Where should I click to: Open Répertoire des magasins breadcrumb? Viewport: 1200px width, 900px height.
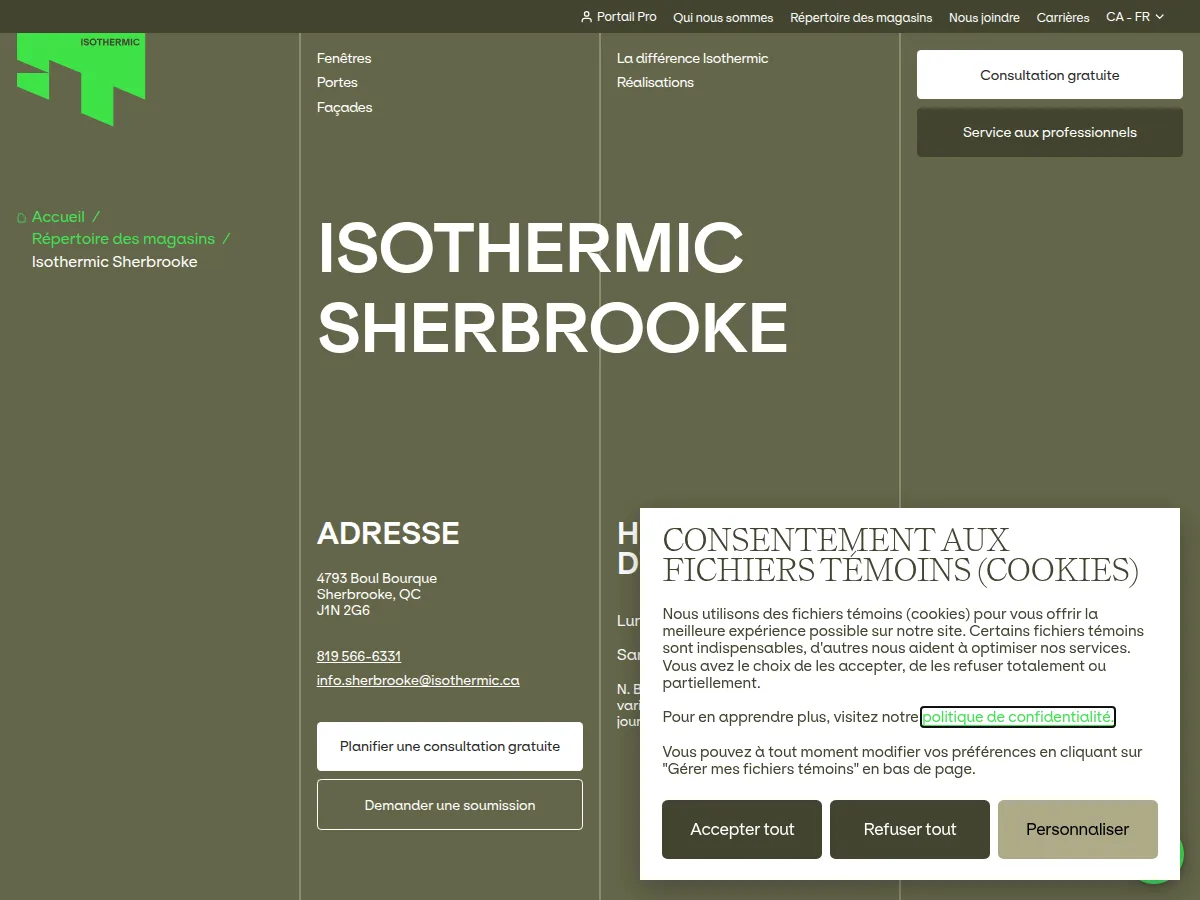(123, 239)
